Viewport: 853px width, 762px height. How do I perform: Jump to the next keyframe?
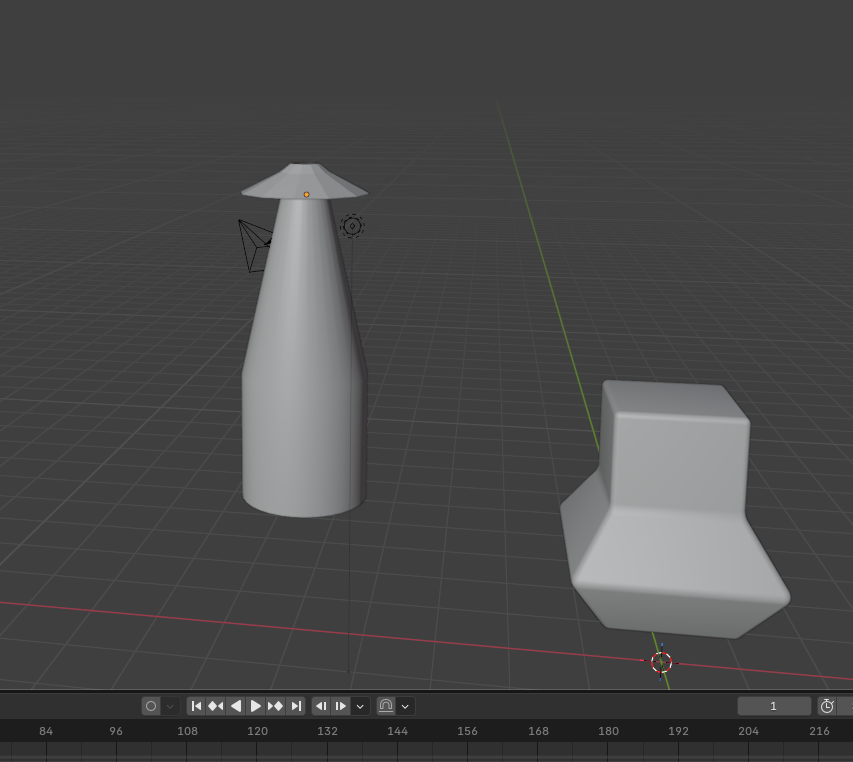coord(275,706)
